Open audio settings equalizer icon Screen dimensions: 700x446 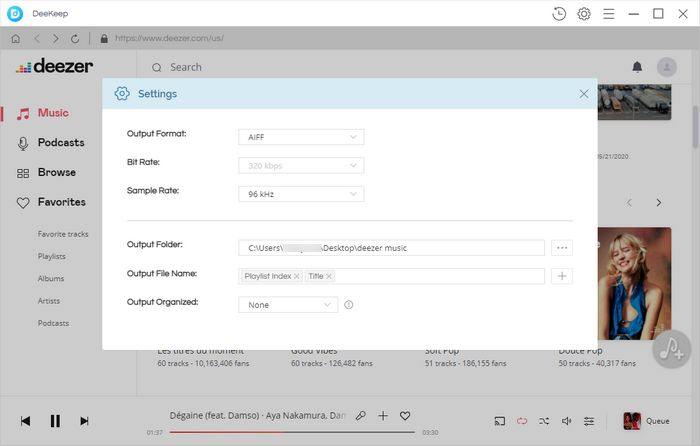pos(589,421)
